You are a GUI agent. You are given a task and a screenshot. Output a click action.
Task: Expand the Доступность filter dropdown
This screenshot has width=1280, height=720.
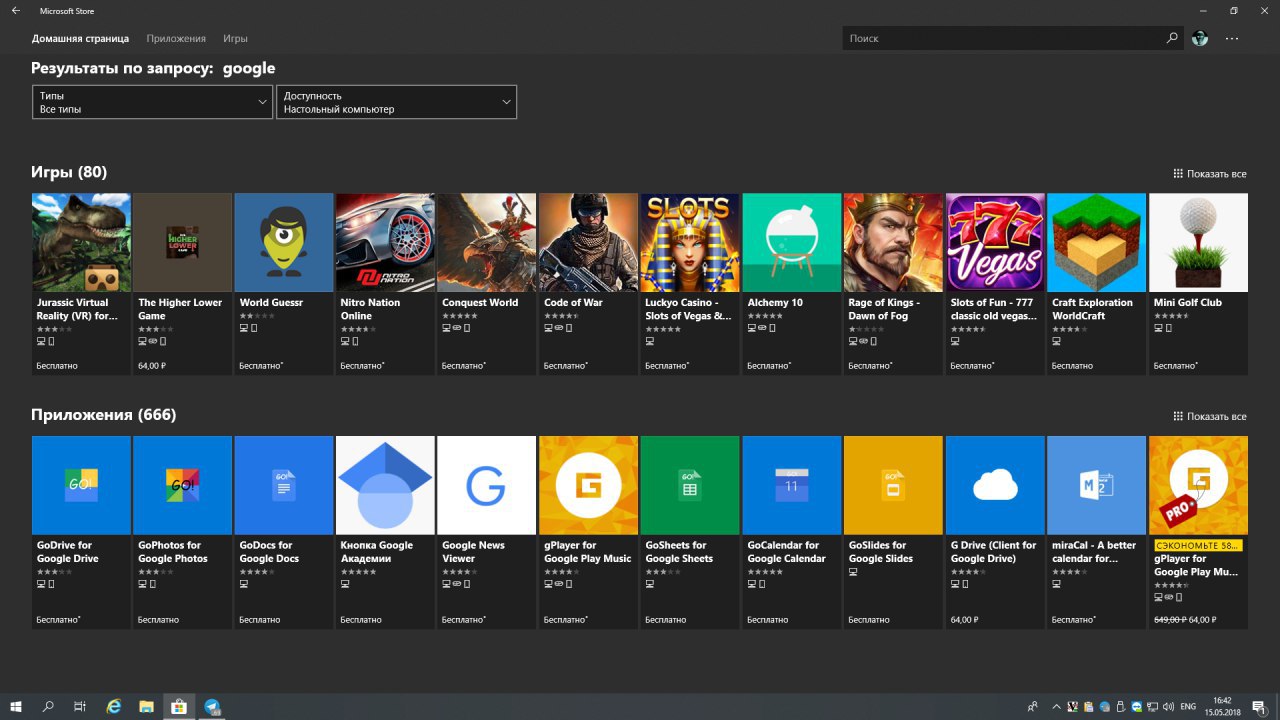point(396,102)
